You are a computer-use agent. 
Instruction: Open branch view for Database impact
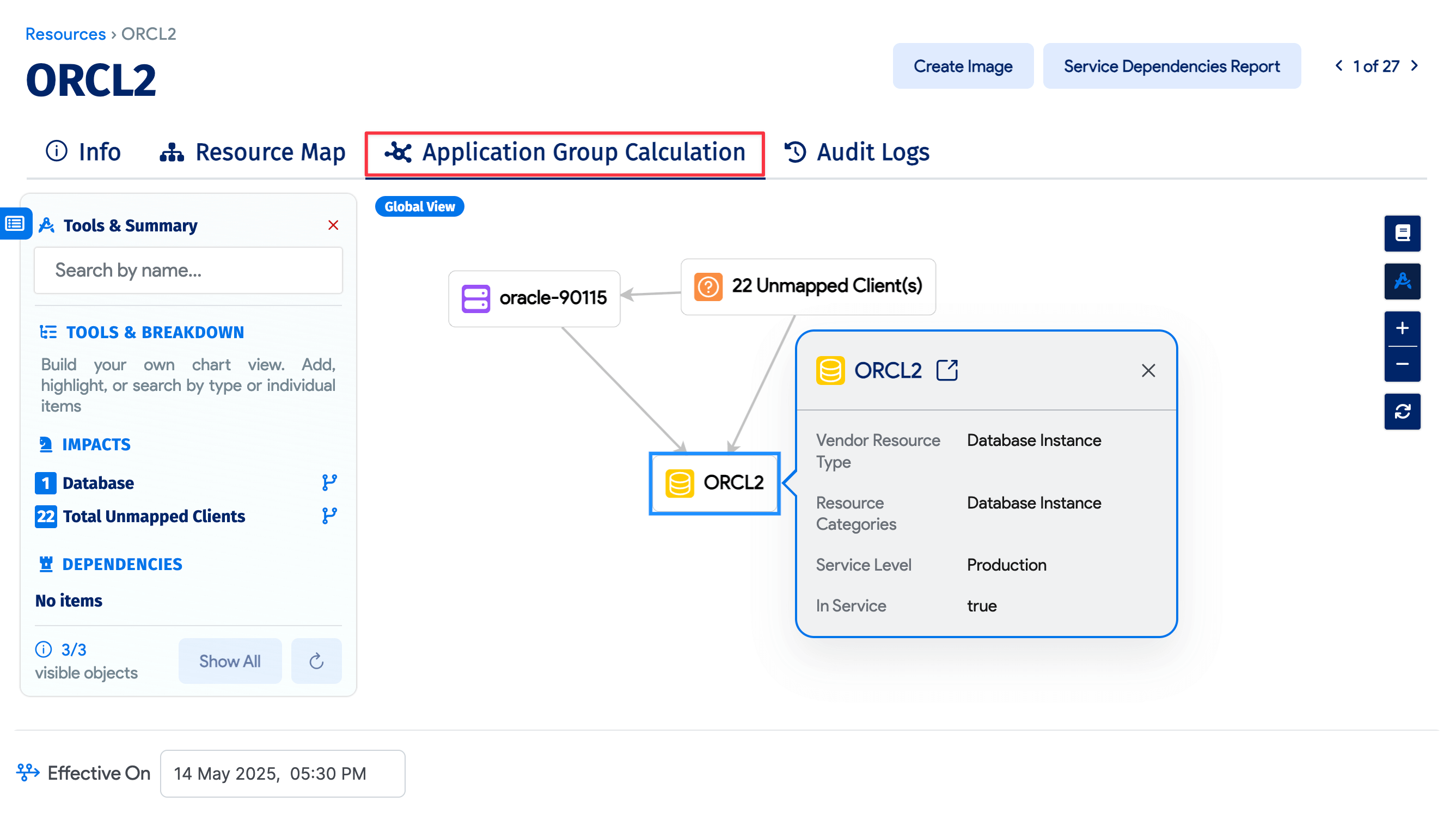click(x=329, y=482)
